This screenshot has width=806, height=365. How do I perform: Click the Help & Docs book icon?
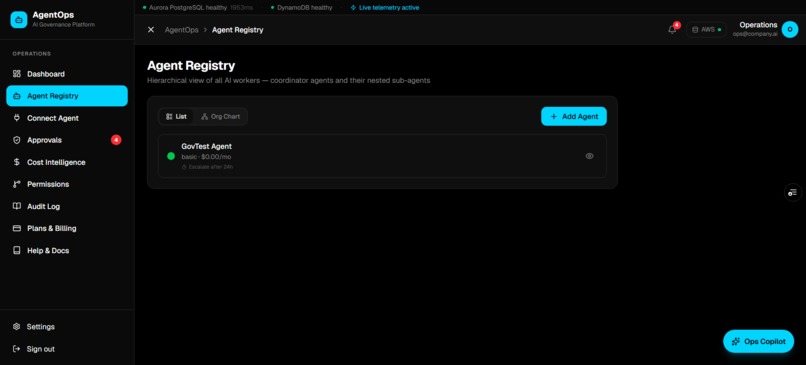[x=16, y=250]
